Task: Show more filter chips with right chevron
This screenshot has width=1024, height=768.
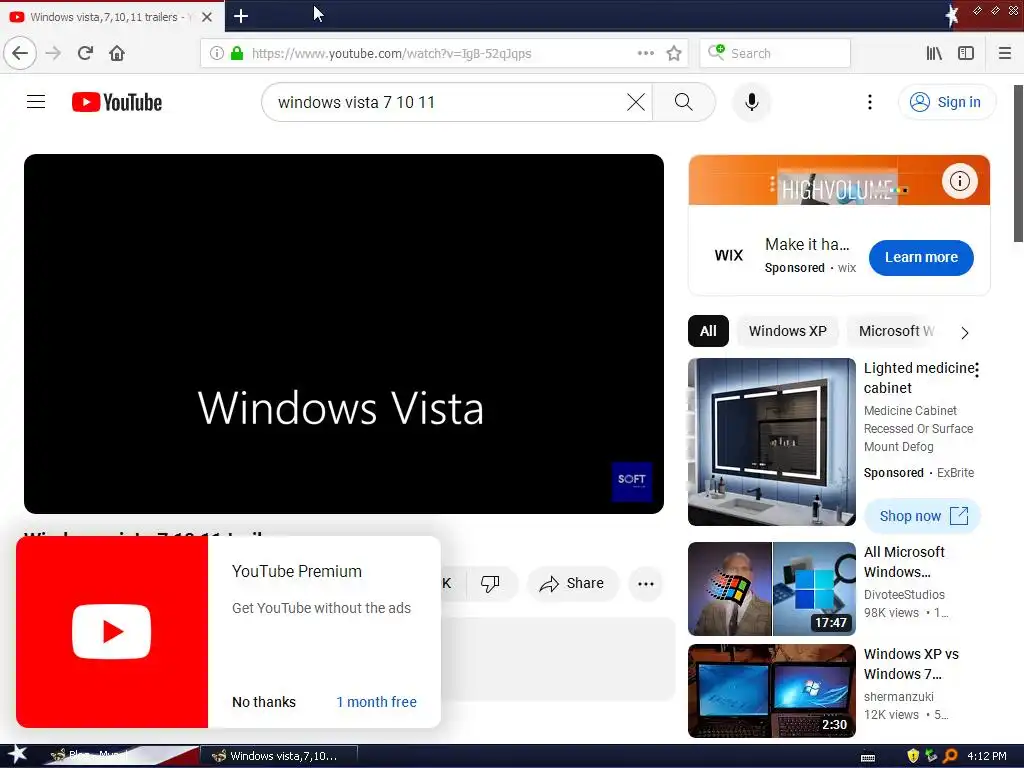Action: (965, 332)
